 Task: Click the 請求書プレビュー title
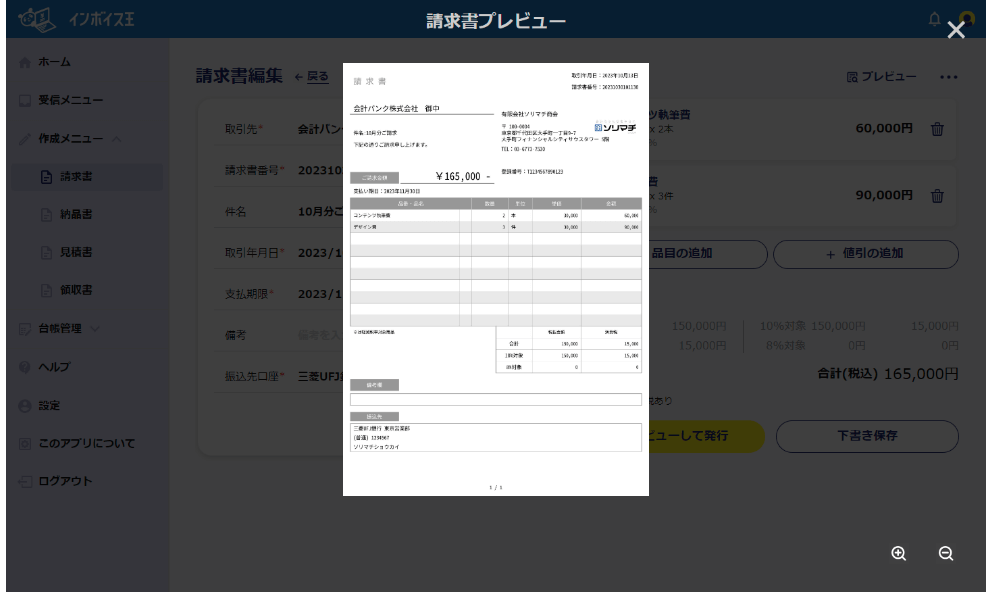click(x=495, y=21)
